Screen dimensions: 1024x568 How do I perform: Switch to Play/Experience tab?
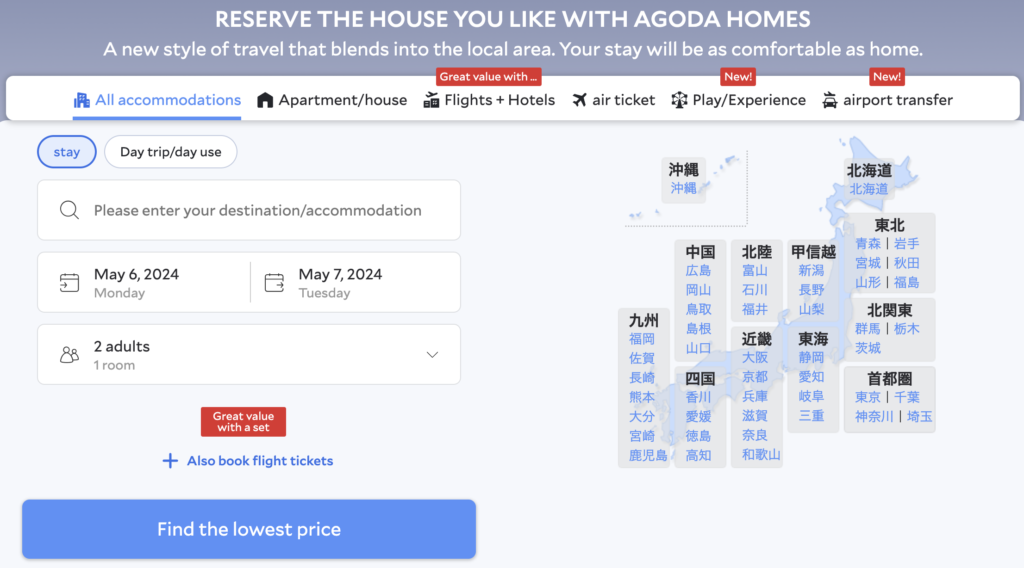click(749, 100)
